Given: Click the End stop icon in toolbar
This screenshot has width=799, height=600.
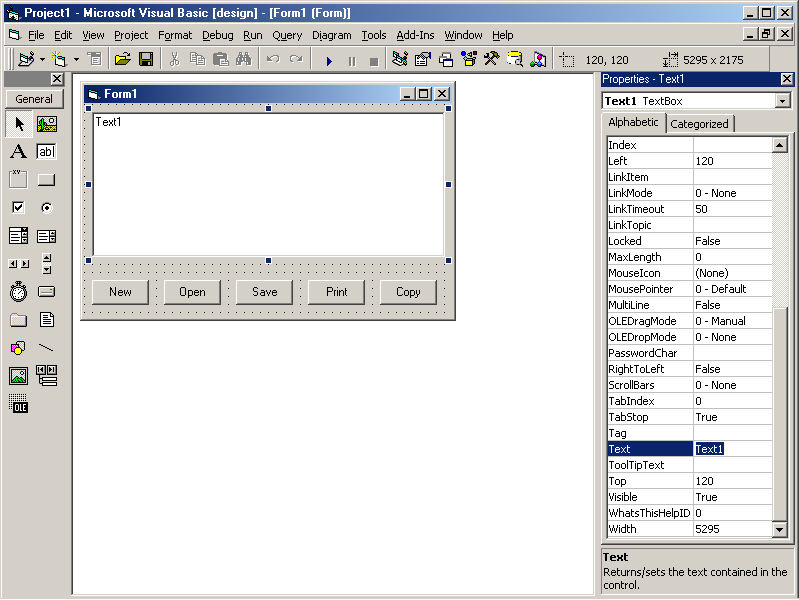Looking at the screenshot, I should tap(374, 61).
